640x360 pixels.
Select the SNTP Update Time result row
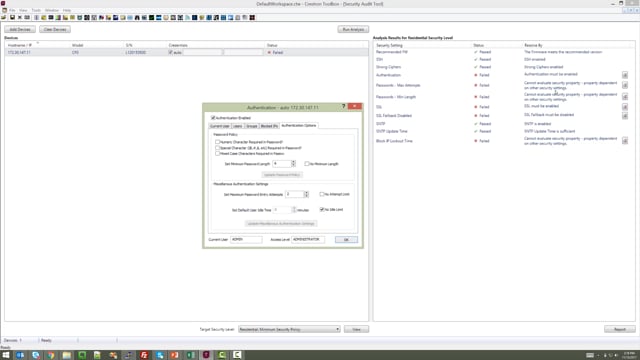(x=504, y=131)
